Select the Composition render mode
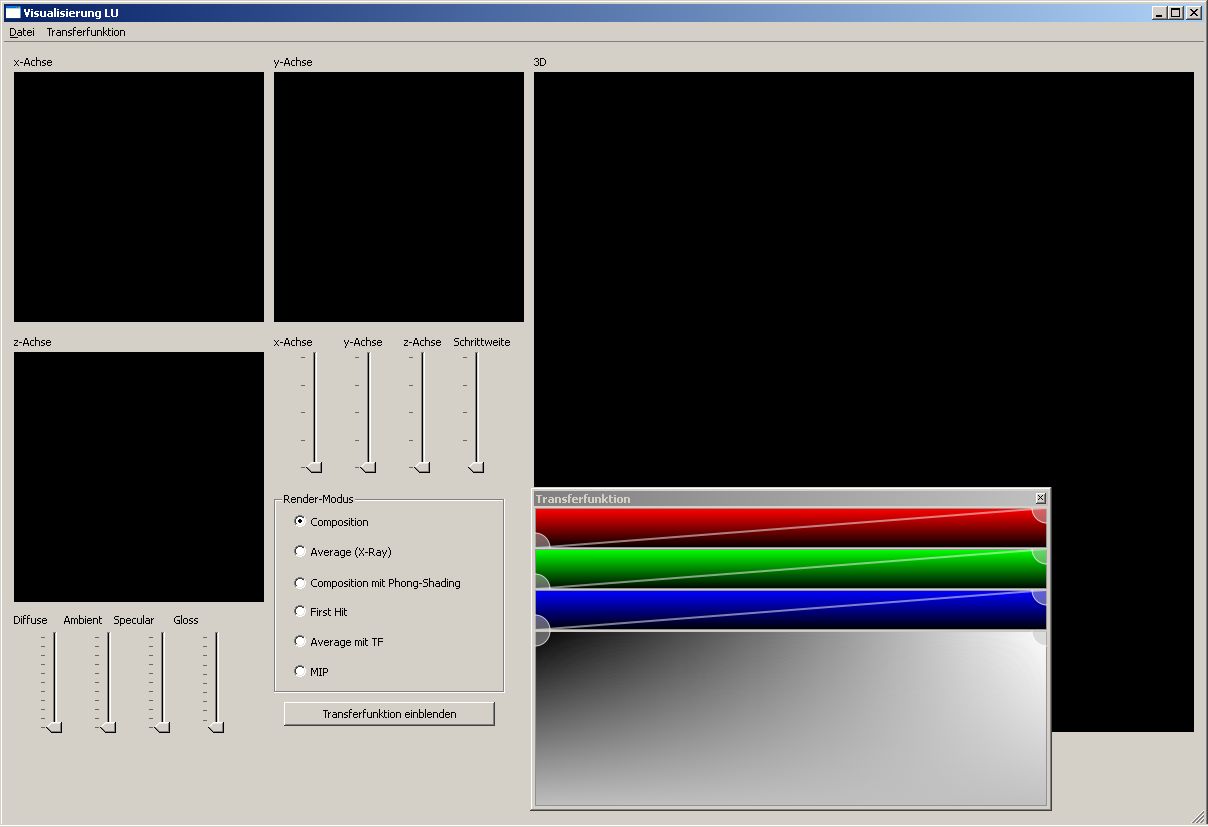This screenshot has height=827, width=1208. click(300, 521)
